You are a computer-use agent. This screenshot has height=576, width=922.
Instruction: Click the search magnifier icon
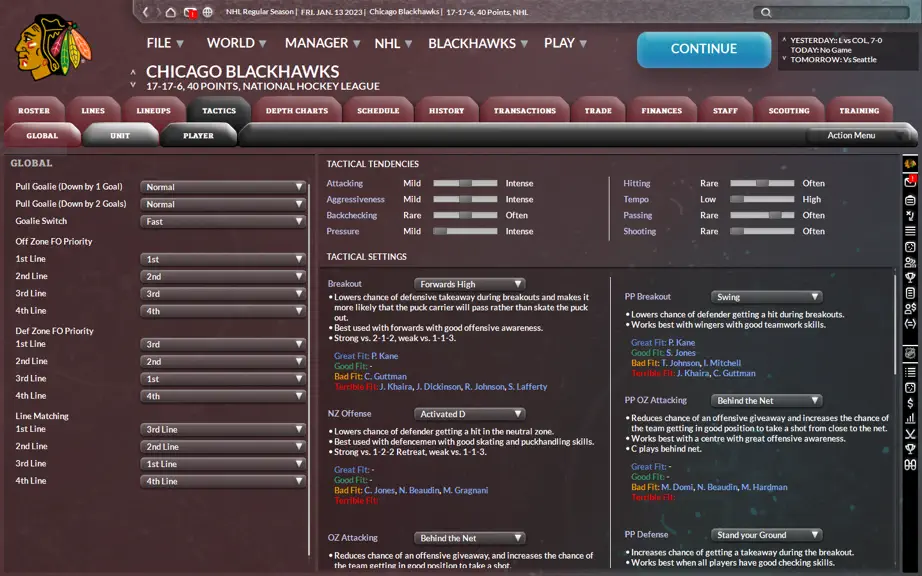click(766, 12)
